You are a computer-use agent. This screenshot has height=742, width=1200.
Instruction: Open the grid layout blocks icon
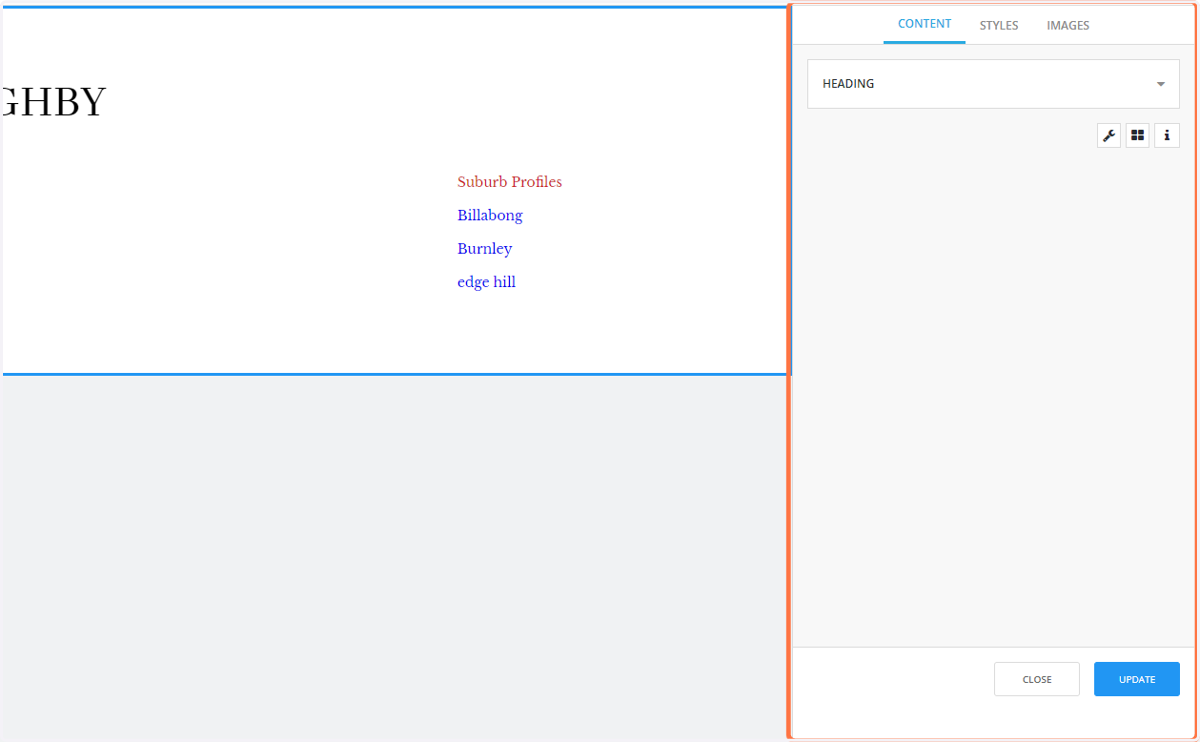1138,136
